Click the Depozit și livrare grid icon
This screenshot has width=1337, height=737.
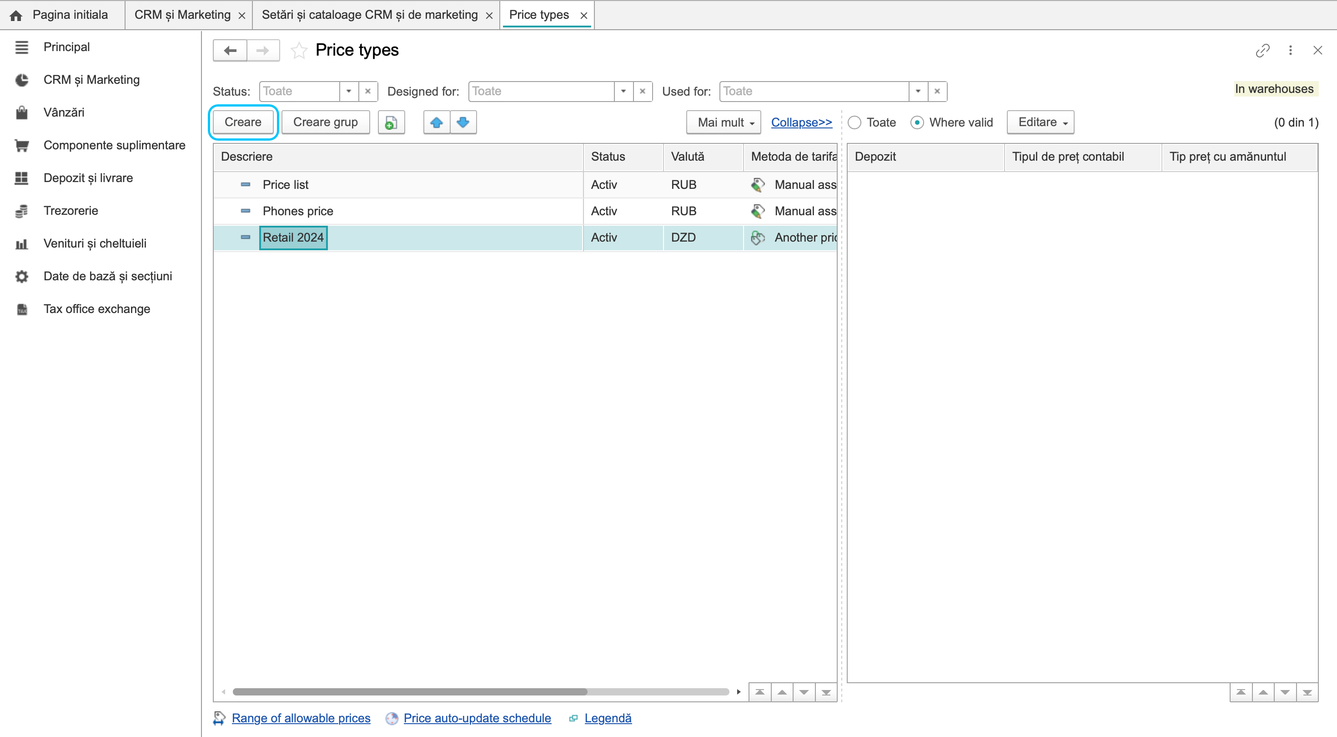pos(22,178)
